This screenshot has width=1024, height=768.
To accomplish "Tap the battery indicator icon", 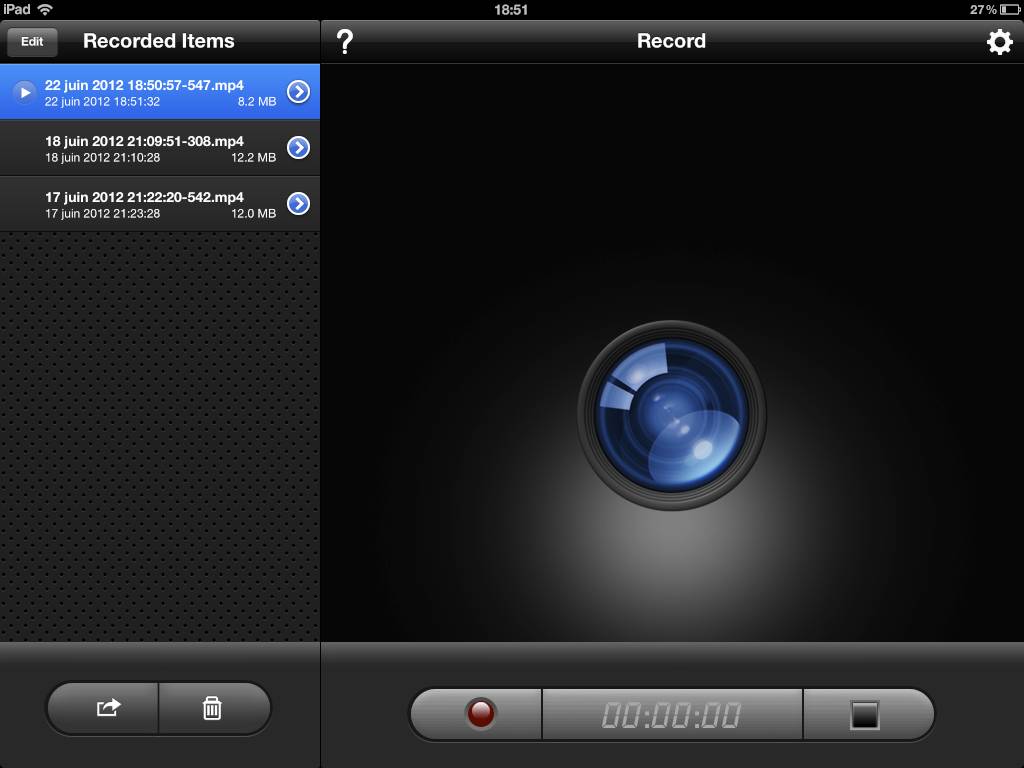I will coord(1009,9).
